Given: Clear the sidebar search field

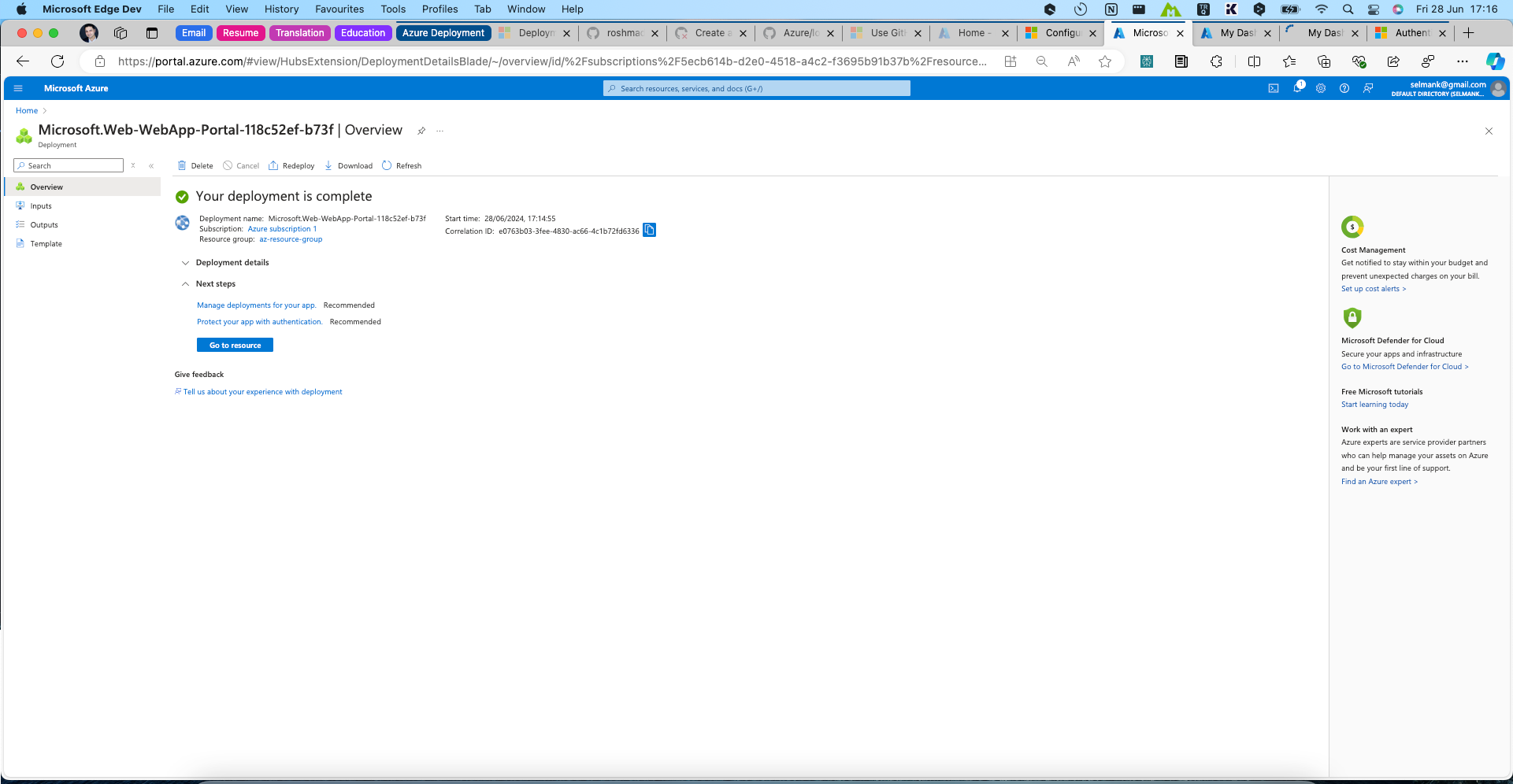Looking at the screenshot, I should 133,166.
